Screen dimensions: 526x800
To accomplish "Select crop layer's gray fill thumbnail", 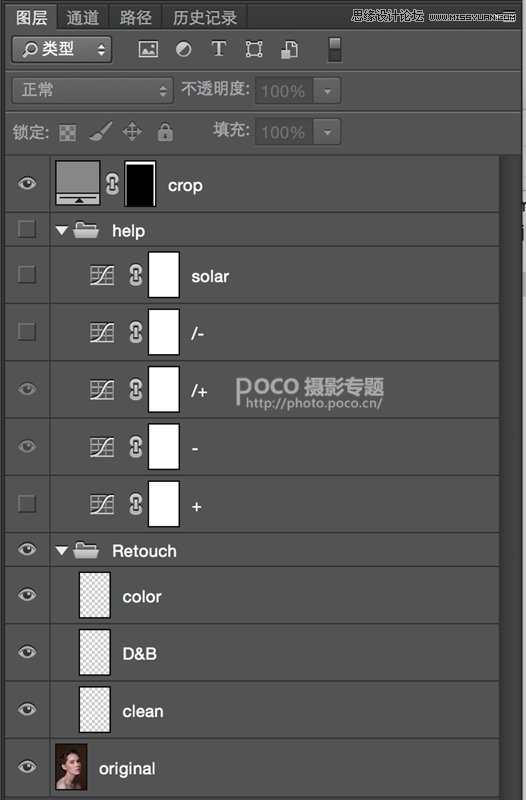I will [x=78, y=183].
